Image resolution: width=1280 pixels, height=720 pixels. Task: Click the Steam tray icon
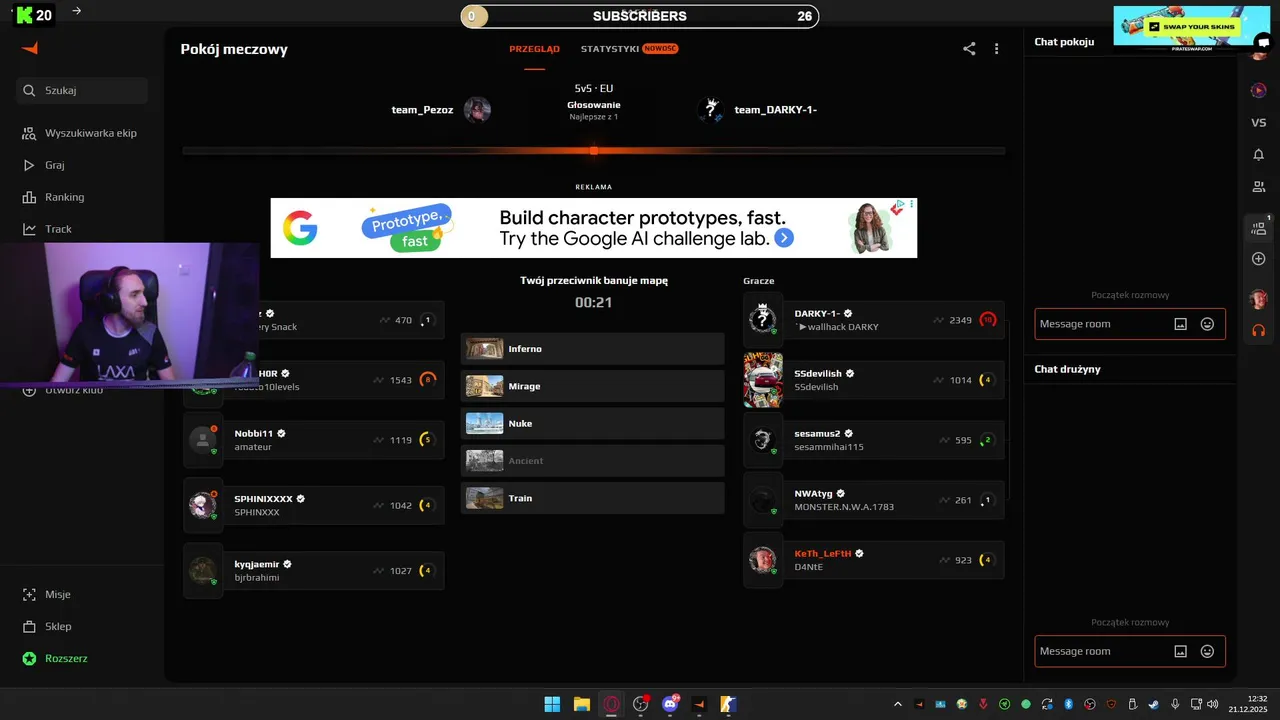point(1153,704)
